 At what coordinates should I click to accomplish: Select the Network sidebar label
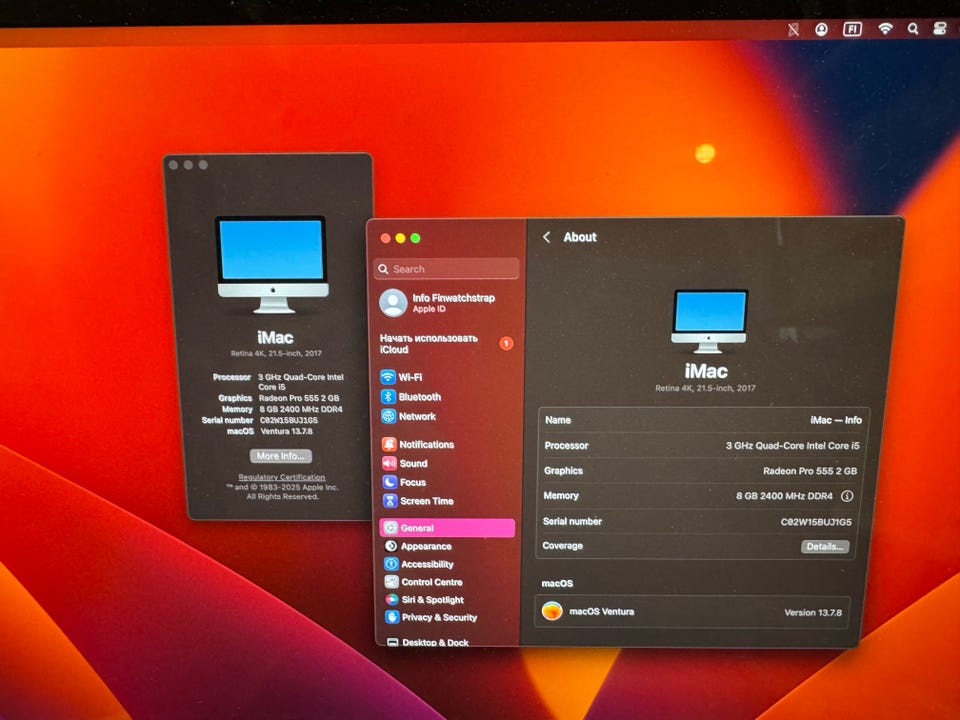(x=417, y=416)
